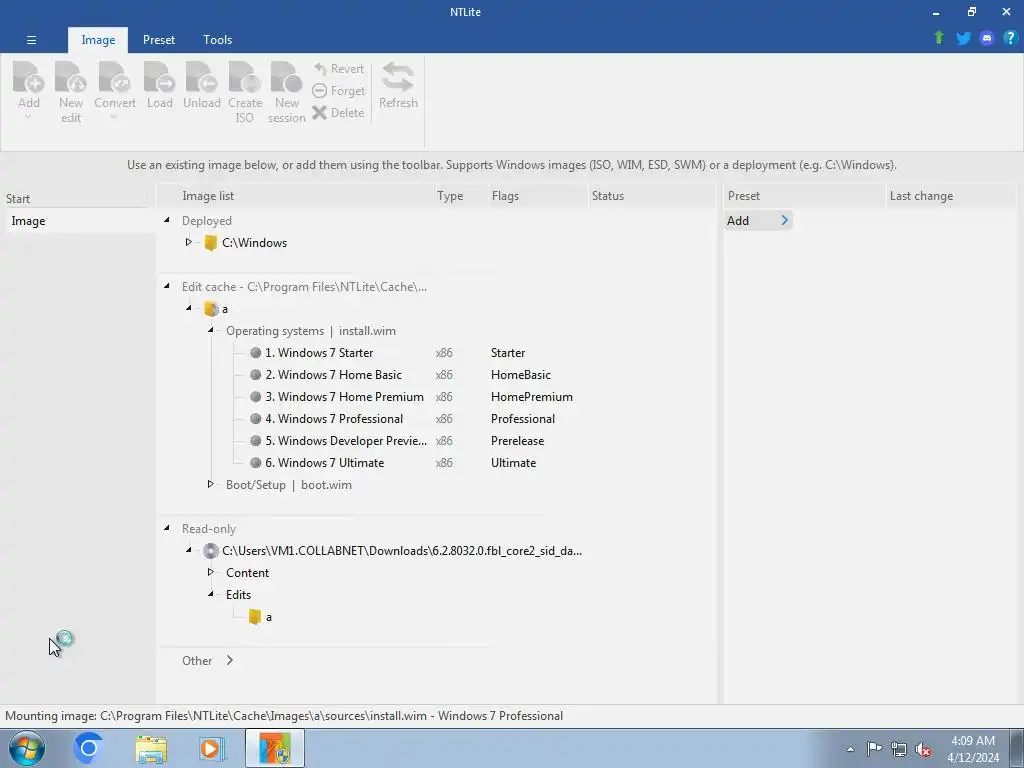
Task: Click the Convert toolbar icon
Action: point(115,76)
